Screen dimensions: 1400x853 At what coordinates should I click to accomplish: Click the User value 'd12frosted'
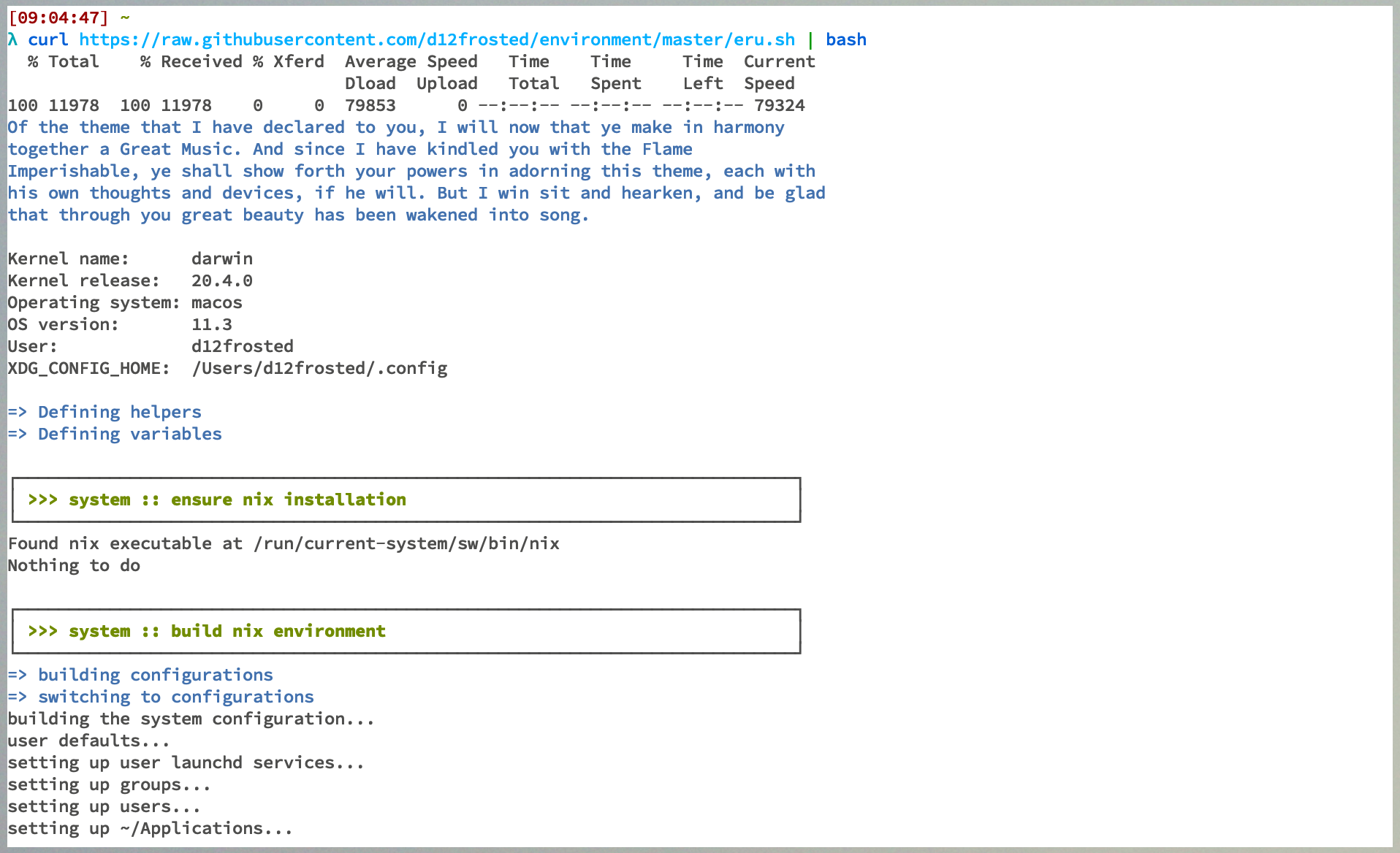click(243, 347)
